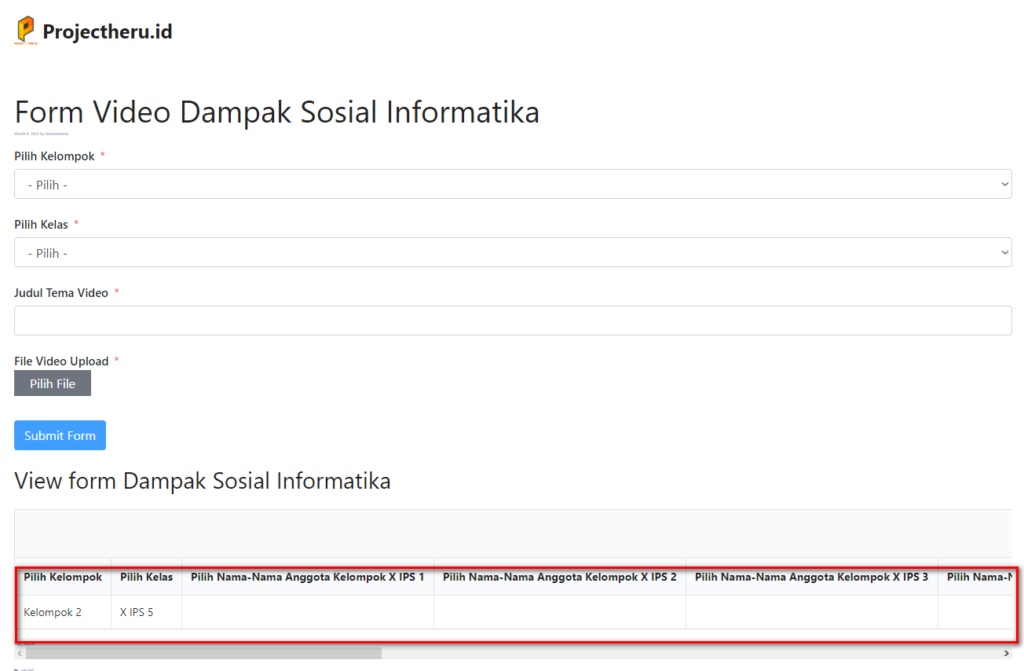Click the Projectheru.id logo icon

coord(25,31)
